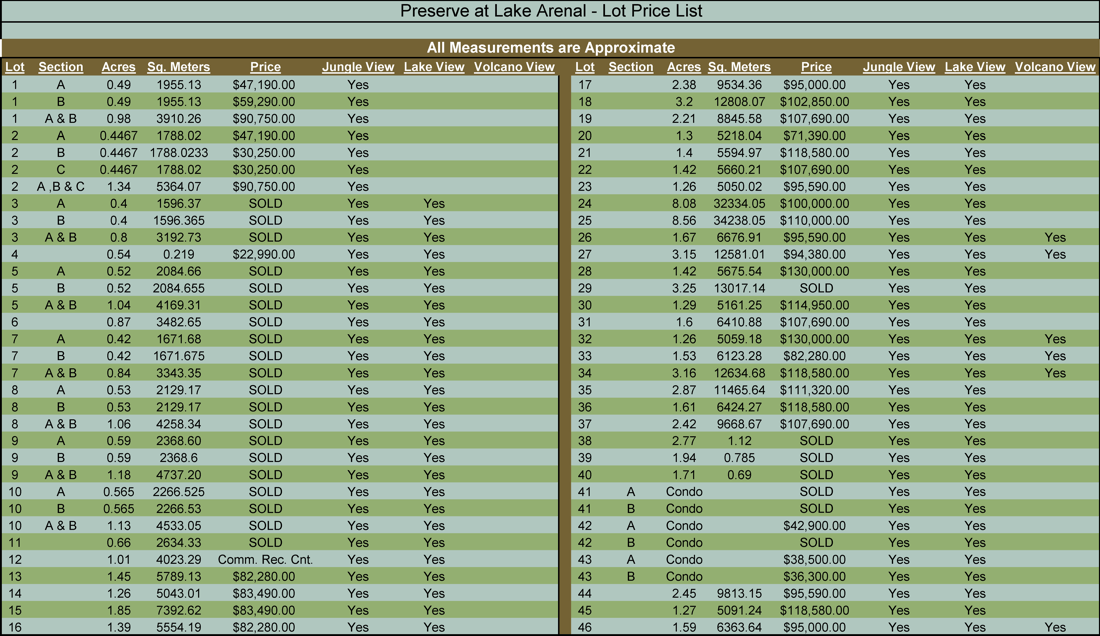The height and width of the screenshot is (636, 1100).
Task: Click the $59,290.00 price cell
Action: (x=266, y=102)
